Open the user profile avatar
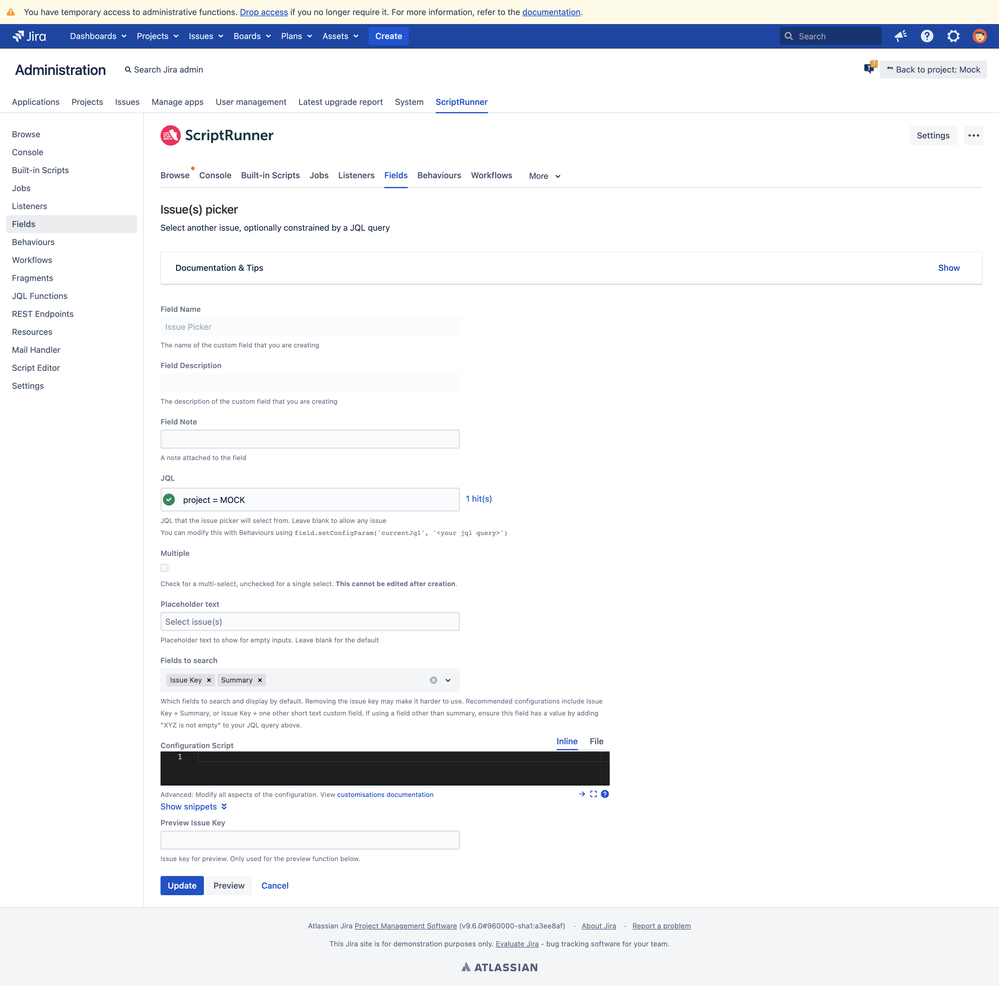The image size is (999, 986). click(979, 36)
